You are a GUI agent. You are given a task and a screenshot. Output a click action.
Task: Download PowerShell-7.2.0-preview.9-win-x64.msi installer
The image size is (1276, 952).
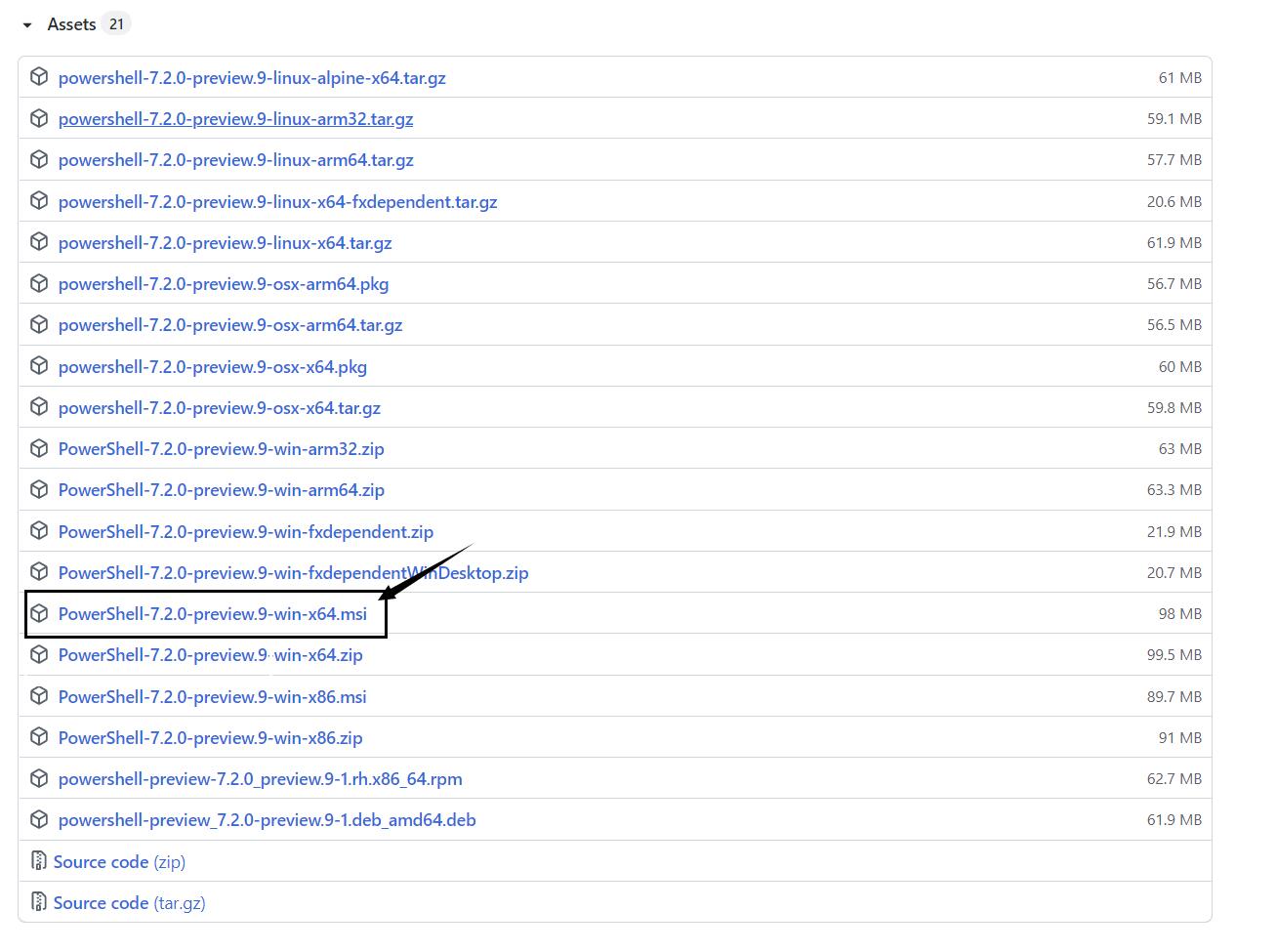click(213, 614)
